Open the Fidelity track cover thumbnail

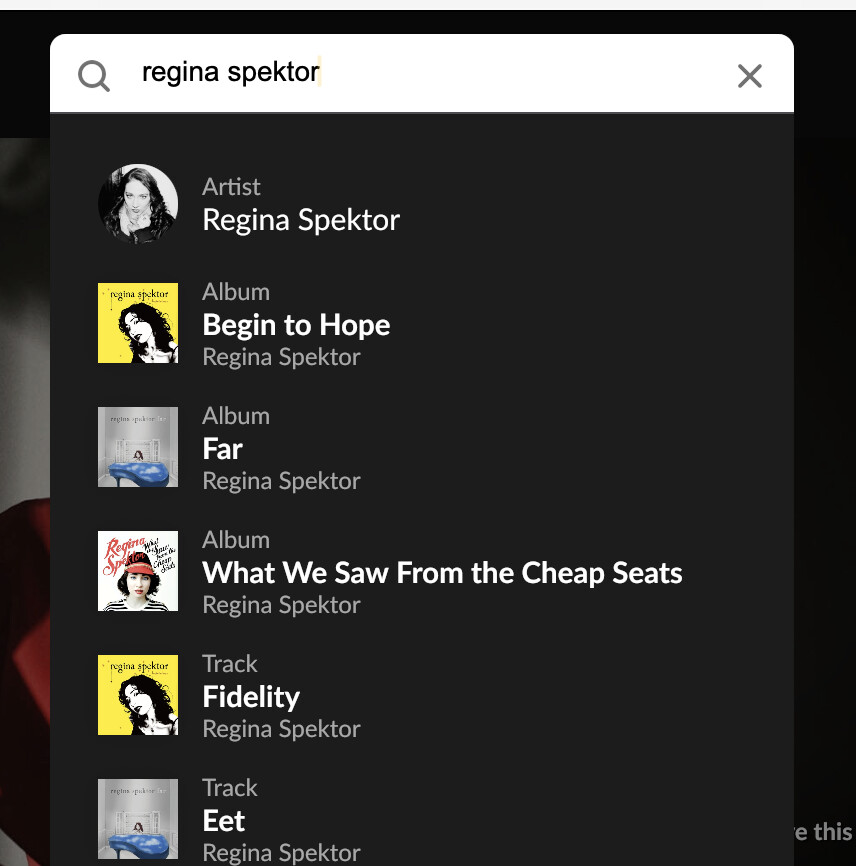coord(138,695)
